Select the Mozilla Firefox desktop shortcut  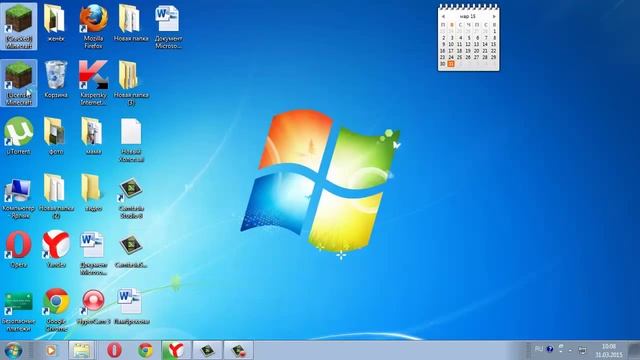tap(93, 27)
